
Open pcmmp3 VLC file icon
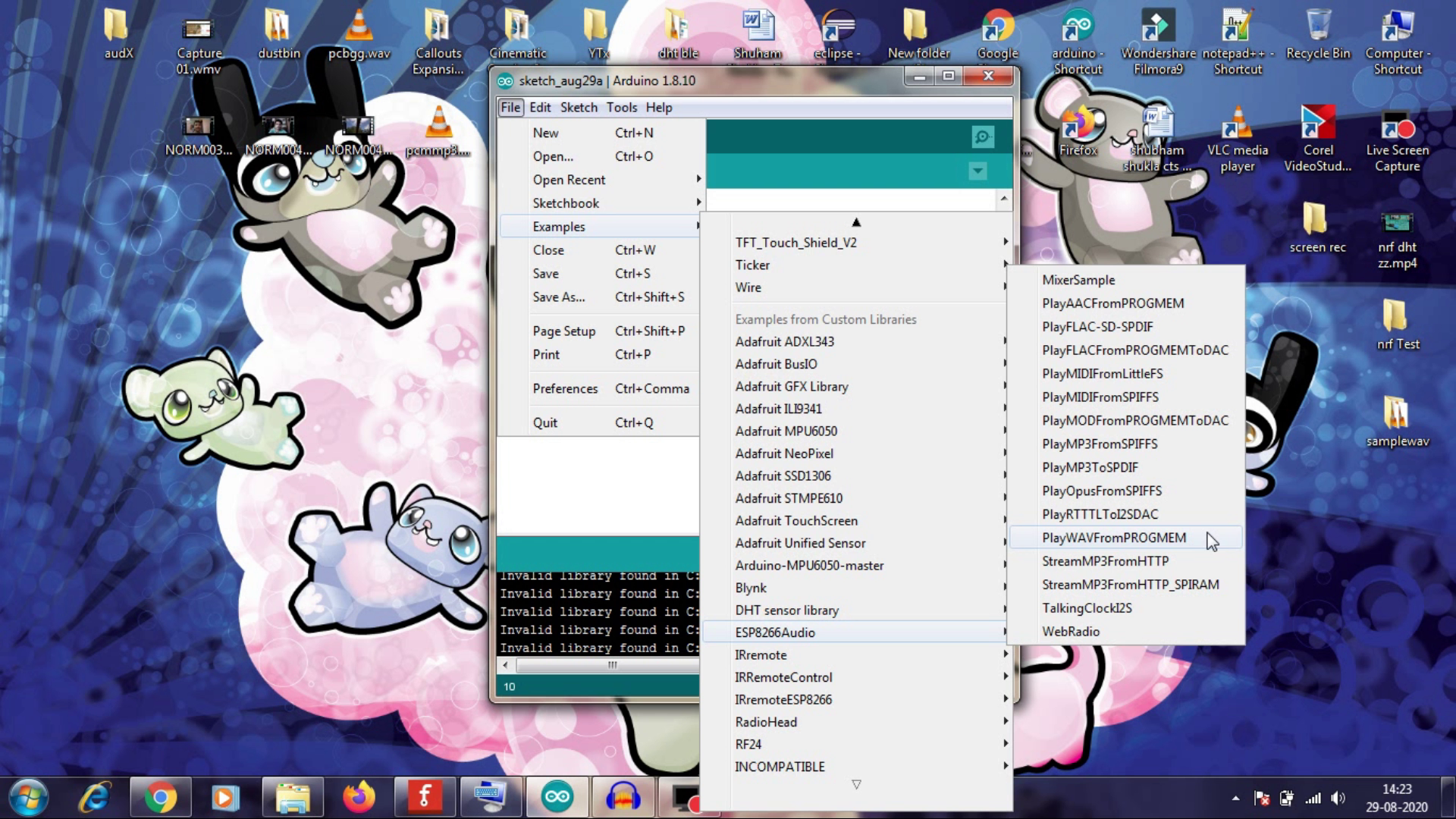(438, 131)
